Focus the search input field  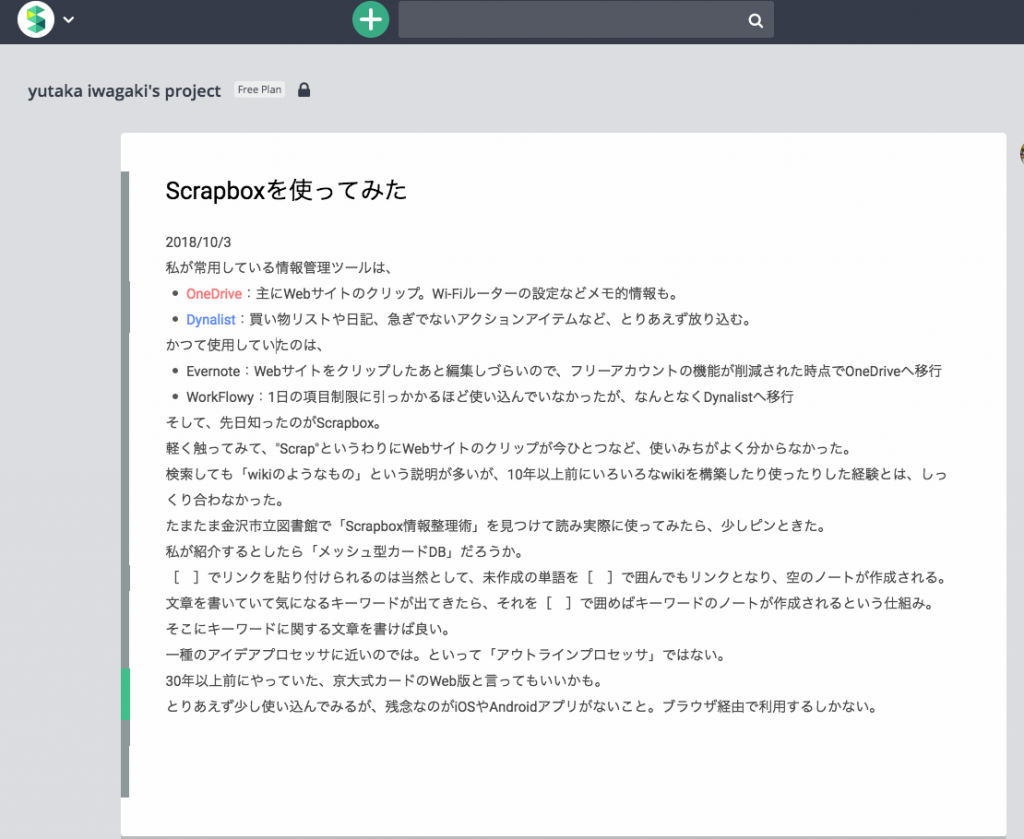pos(586,20)
